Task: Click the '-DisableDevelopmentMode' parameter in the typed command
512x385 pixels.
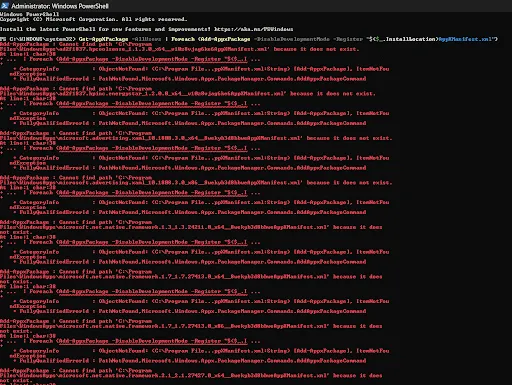Action: (291, 39)
